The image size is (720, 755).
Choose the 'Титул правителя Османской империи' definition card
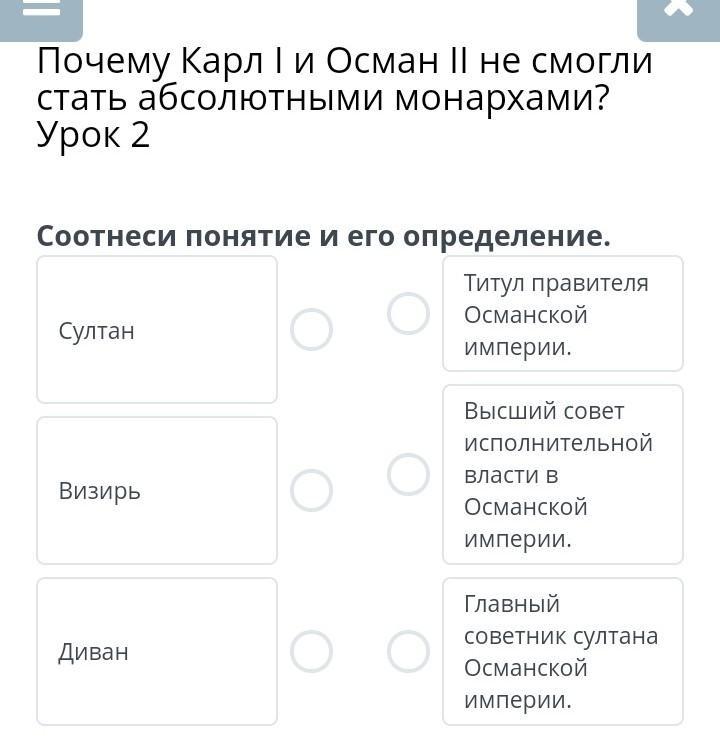pyautogui.click(x=562, y=314)
